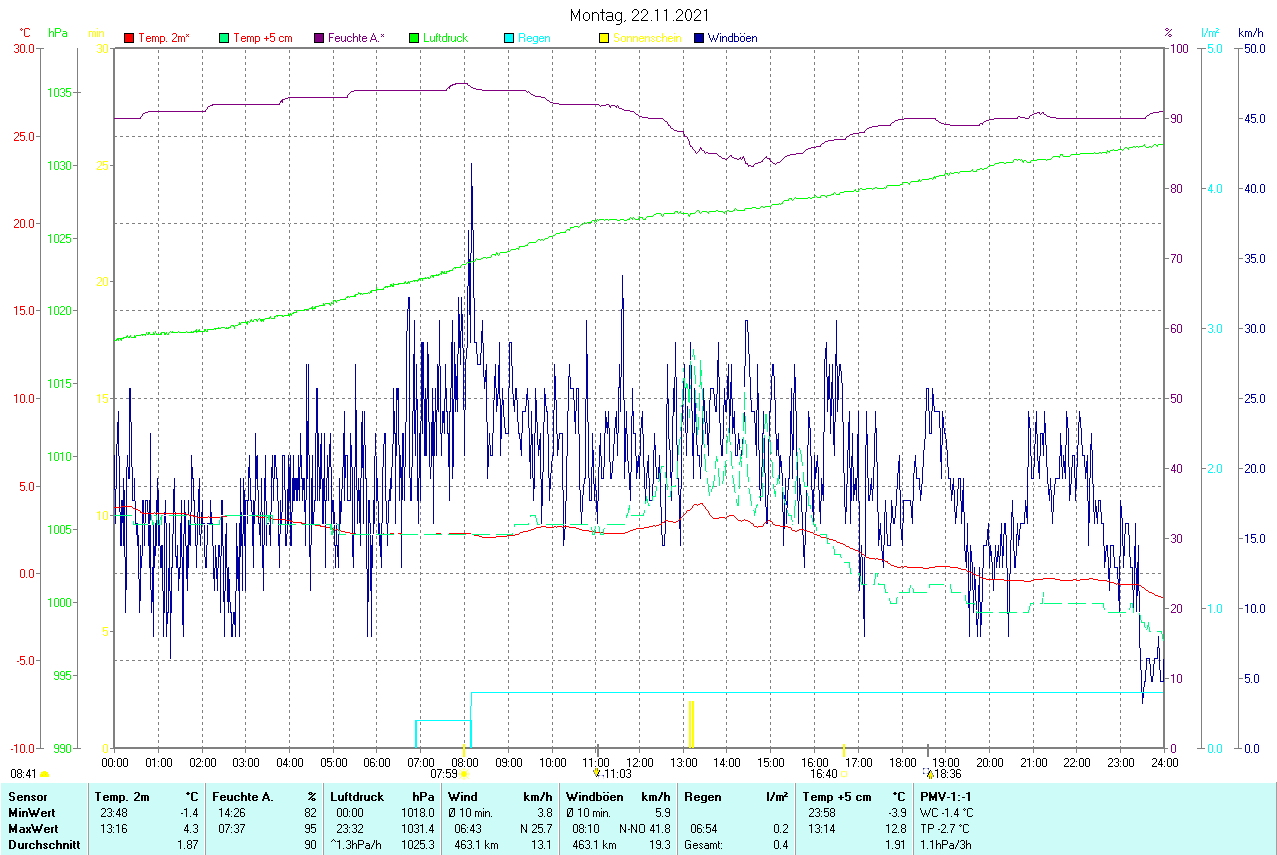
Task: Click the '1.1hPa/3h' value
Action: pyautogui.click(x=945, y=845)
